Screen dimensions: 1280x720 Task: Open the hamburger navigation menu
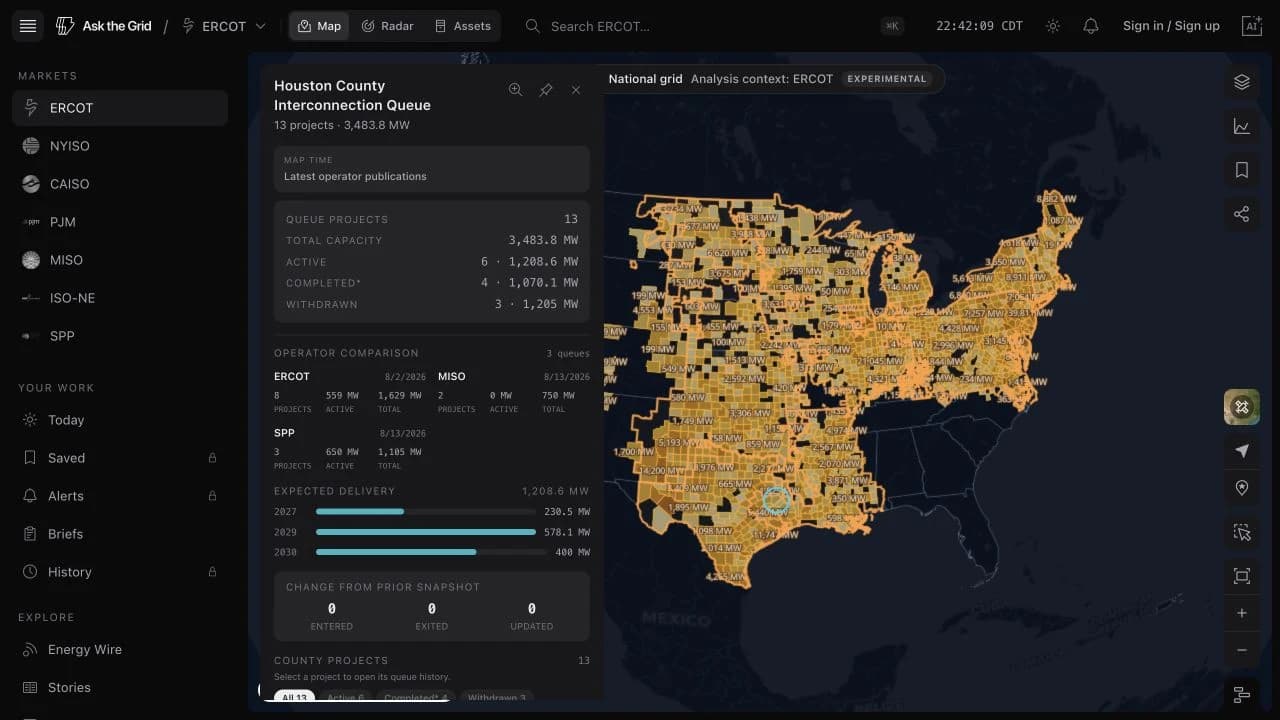pos(28,26)
